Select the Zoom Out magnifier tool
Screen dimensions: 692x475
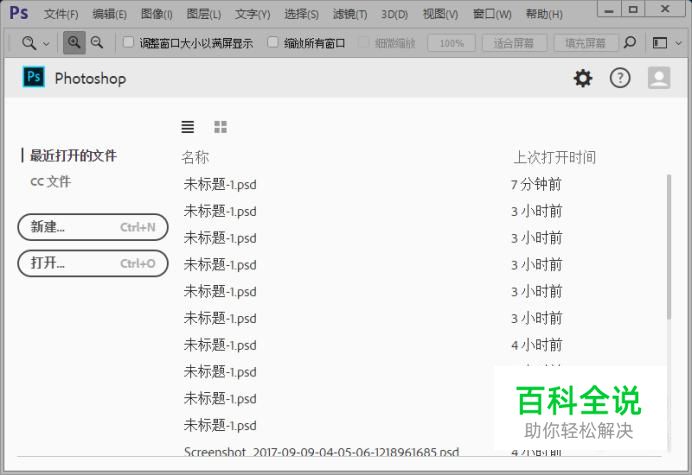97,42
